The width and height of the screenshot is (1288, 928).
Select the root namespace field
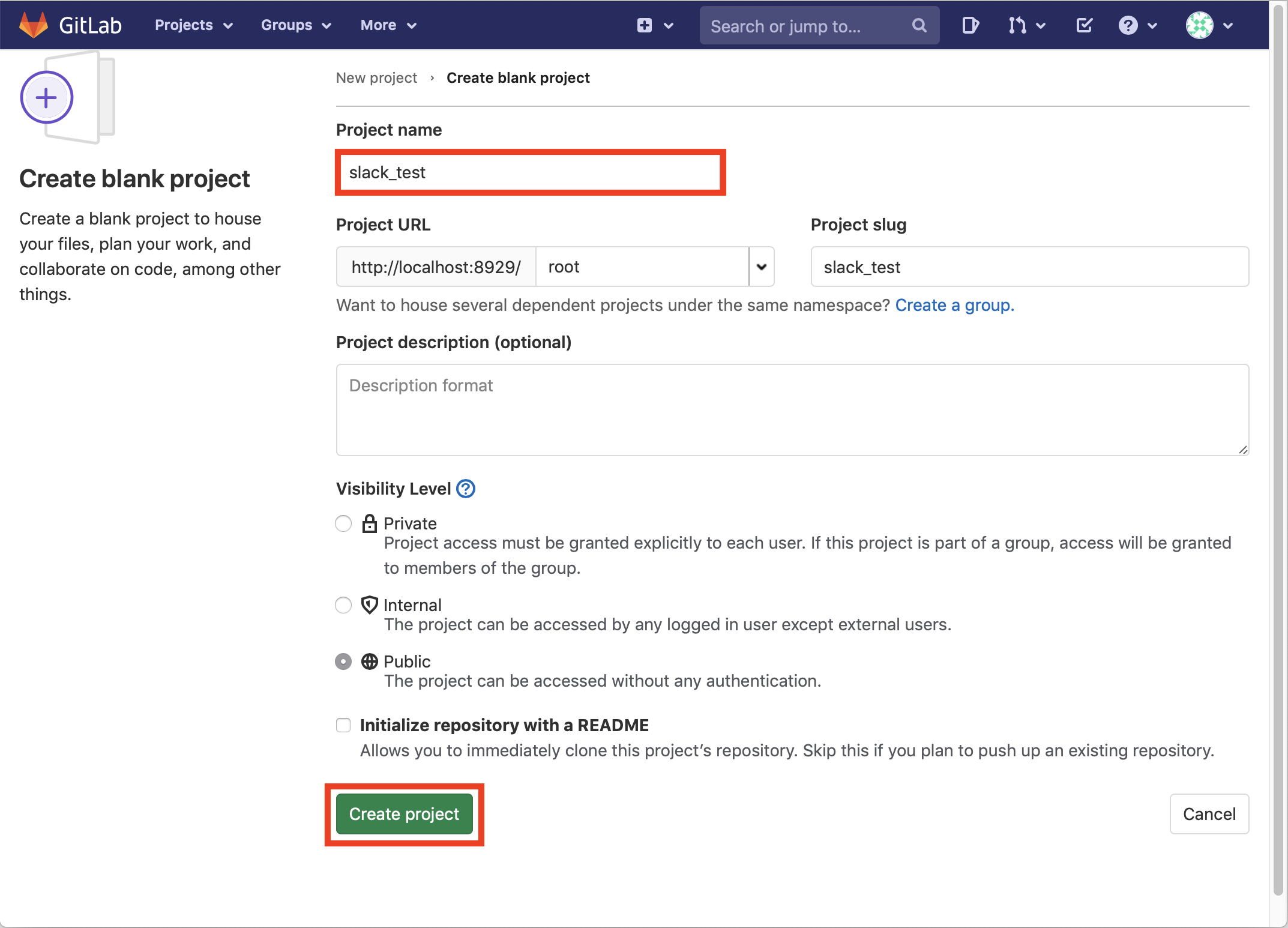coord(642,267)
